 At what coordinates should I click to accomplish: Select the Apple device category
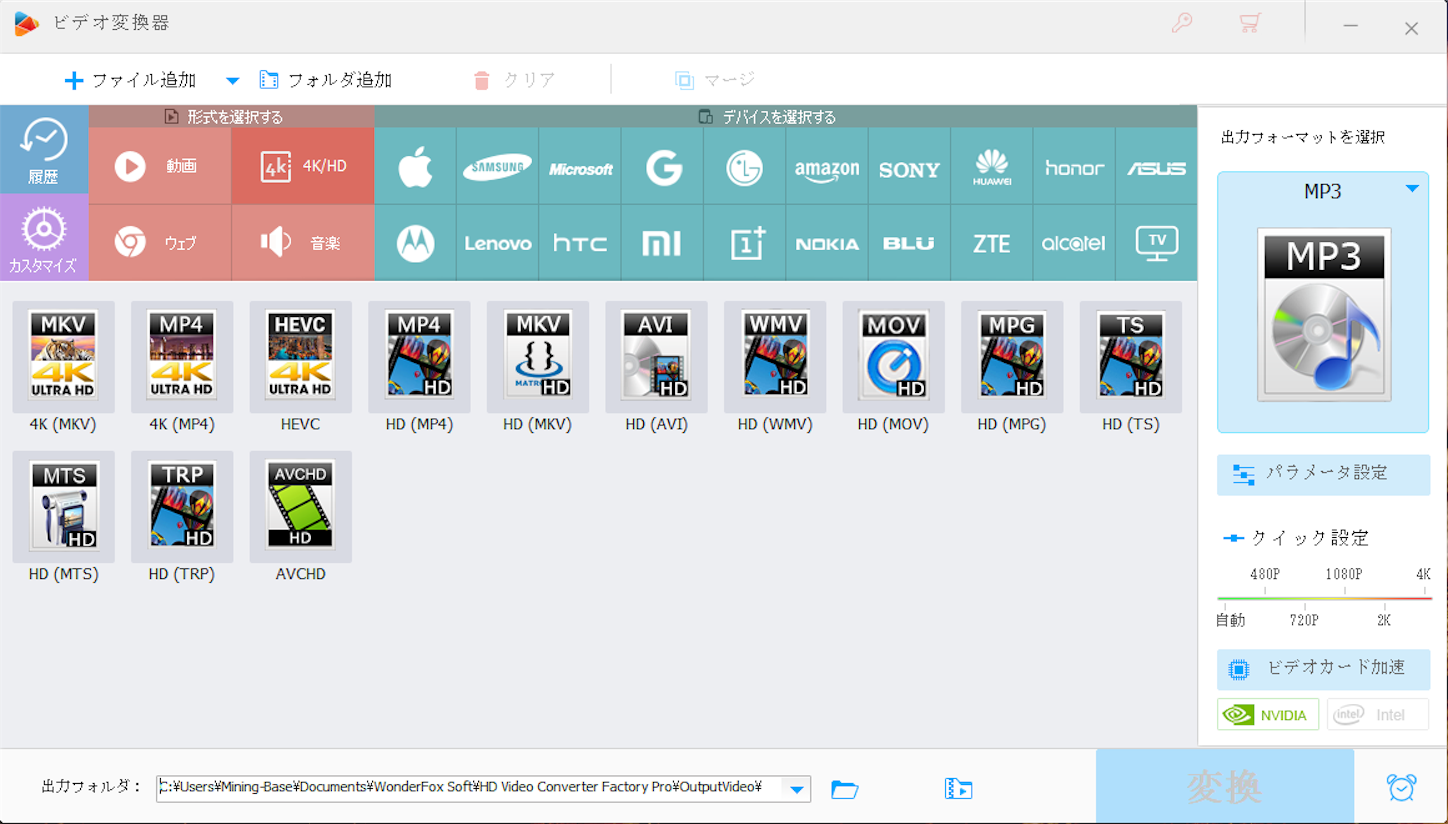(415, 166)
